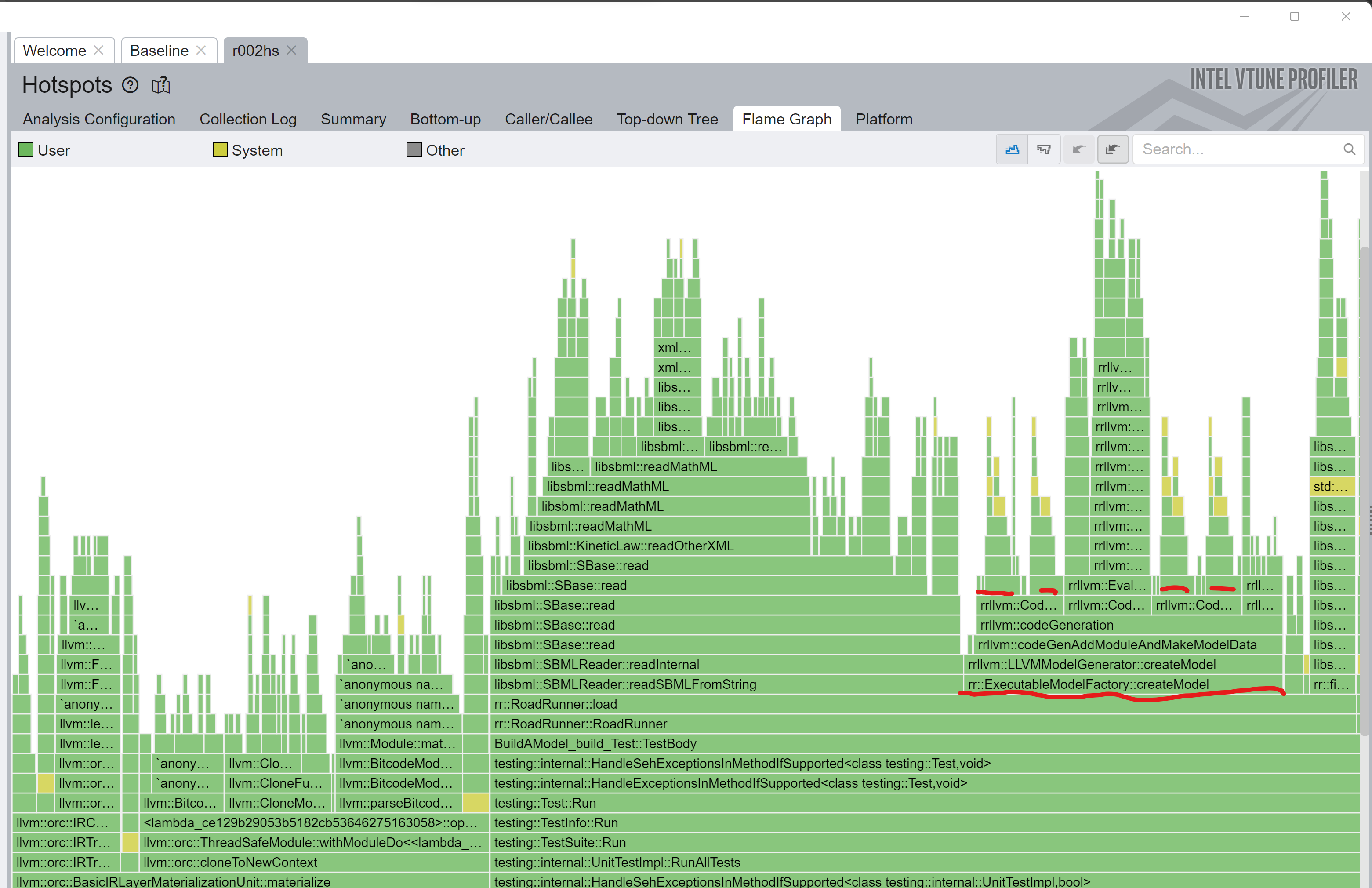
Task: Close the Welcome tab with its X icon
Action: [98, 50]
